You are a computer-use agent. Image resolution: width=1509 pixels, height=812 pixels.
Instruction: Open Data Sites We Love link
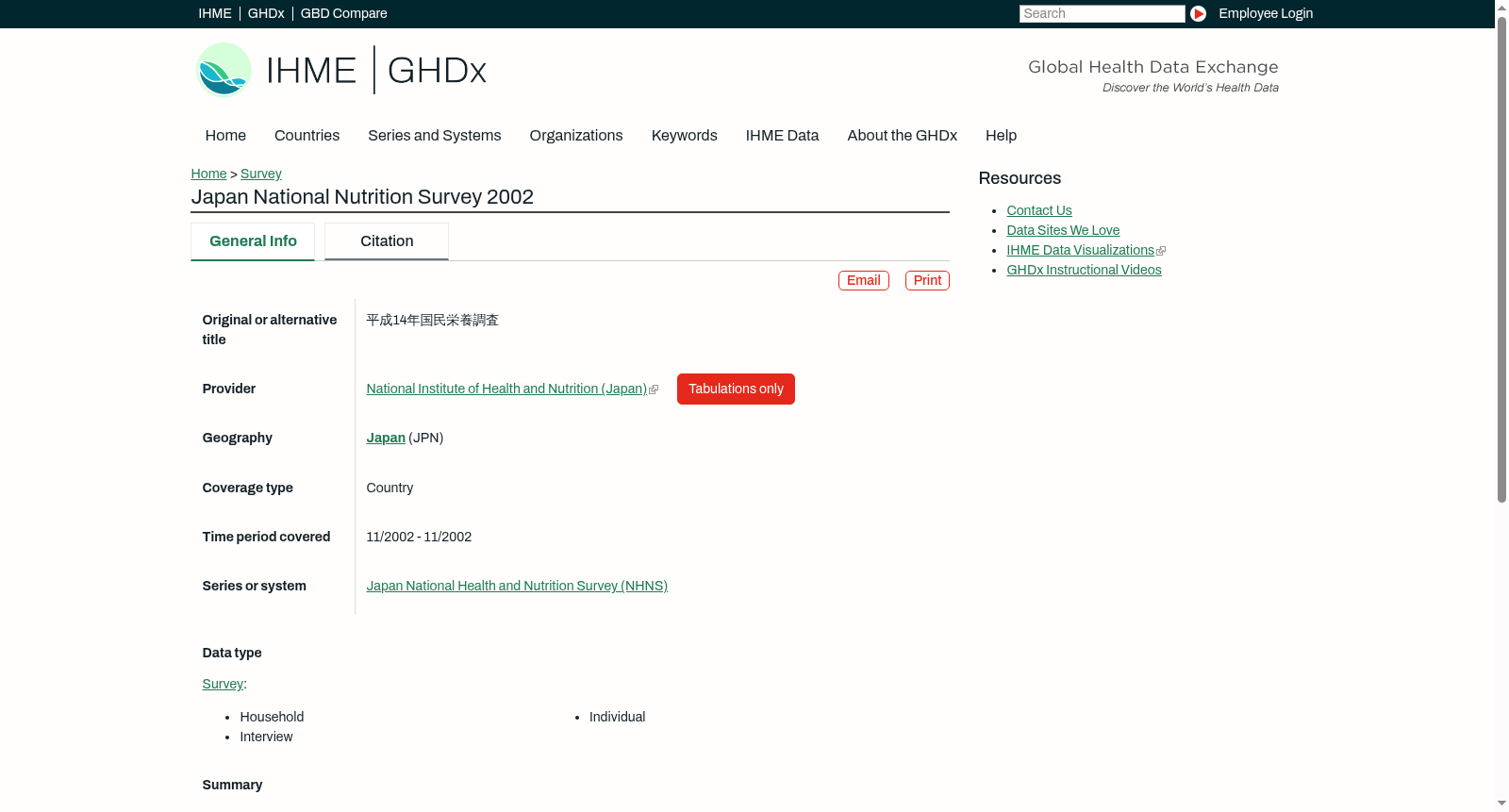pyautogui.click(x=1063, y=231)
